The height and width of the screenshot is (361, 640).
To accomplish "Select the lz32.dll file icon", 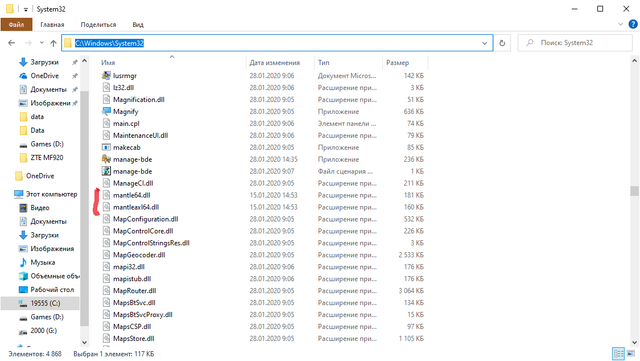I will [106, 87].
